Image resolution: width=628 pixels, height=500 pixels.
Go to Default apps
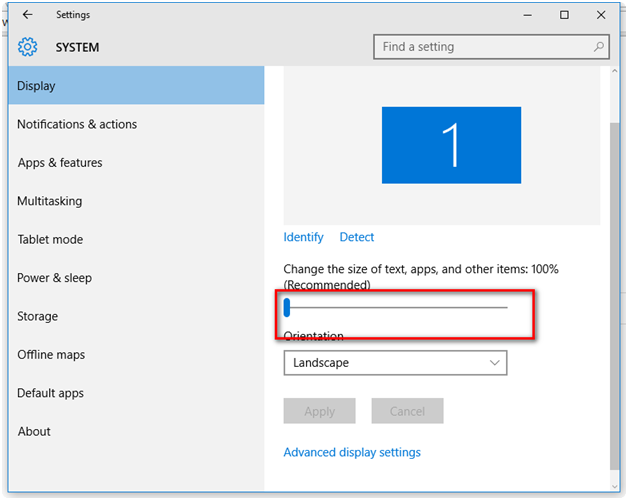[x=51, y=393]
